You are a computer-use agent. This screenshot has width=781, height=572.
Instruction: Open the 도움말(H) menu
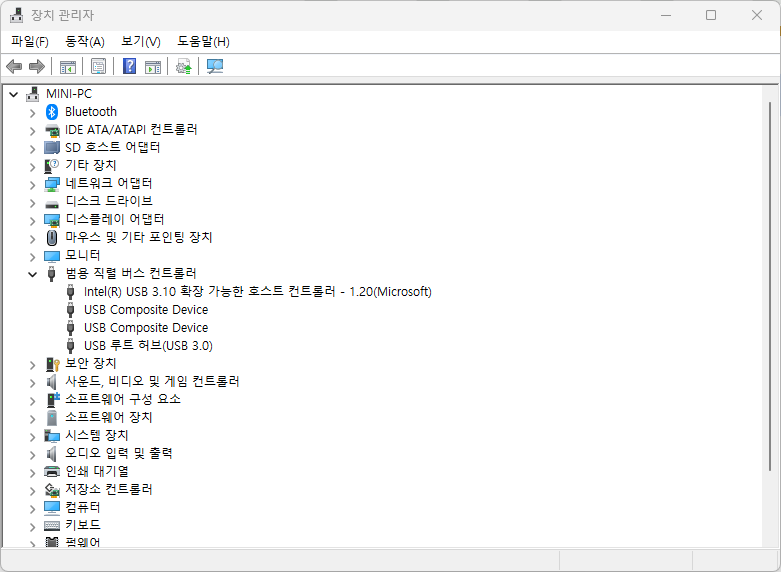click(203, 42)
